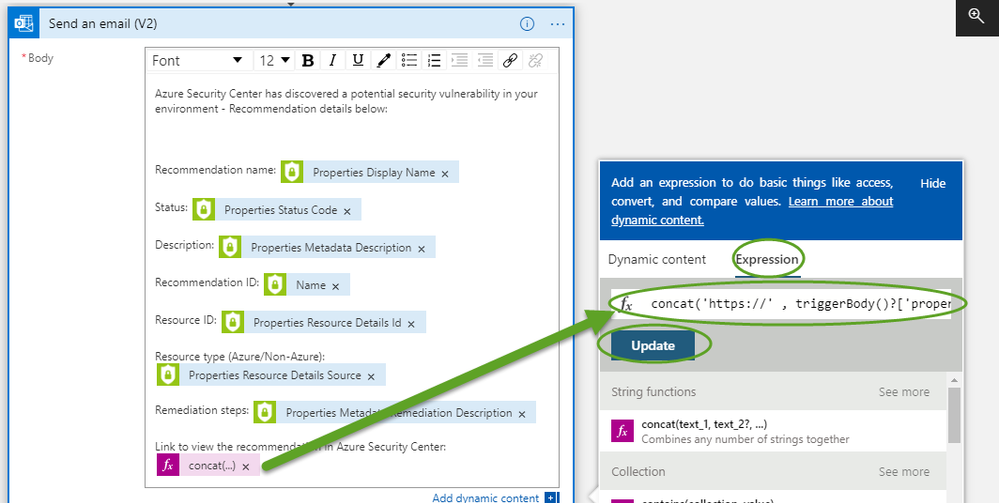Hide the expression help banner
Viewport: 999px width, 503px height.
coord(933,184)
